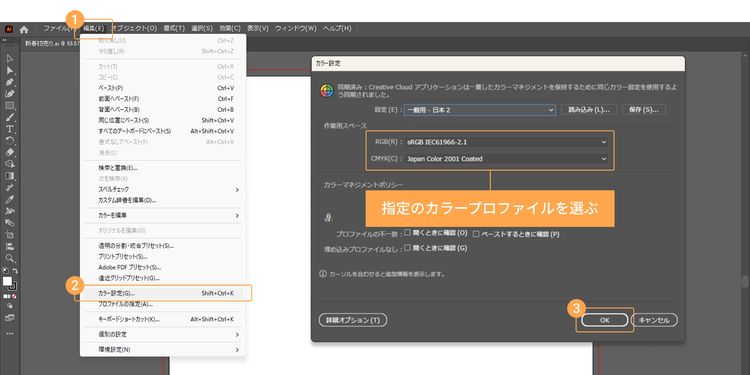Click the Home icon in the top bar

tap(24, 29)
